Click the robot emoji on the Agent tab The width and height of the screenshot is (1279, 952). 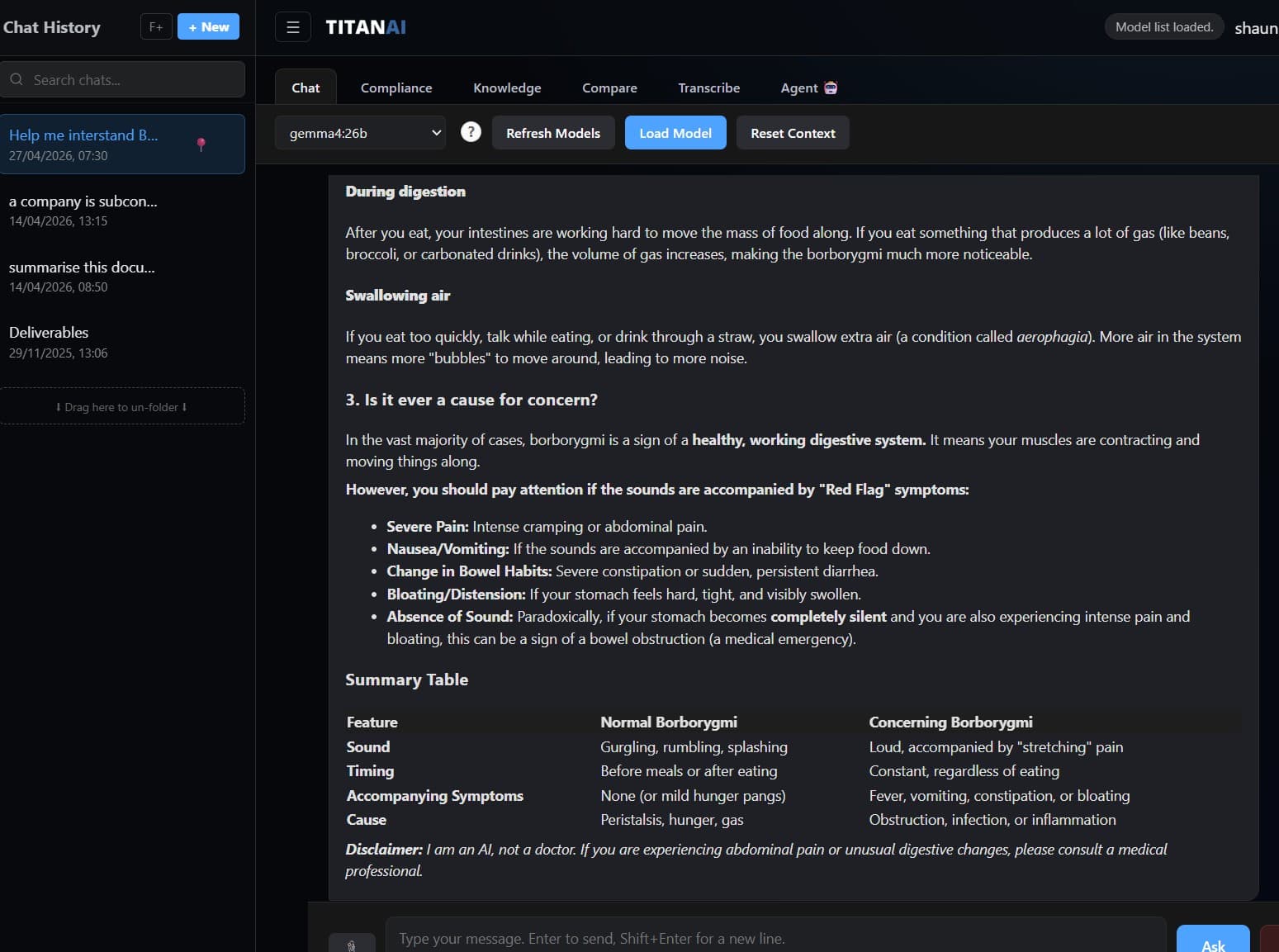point(830,88)
